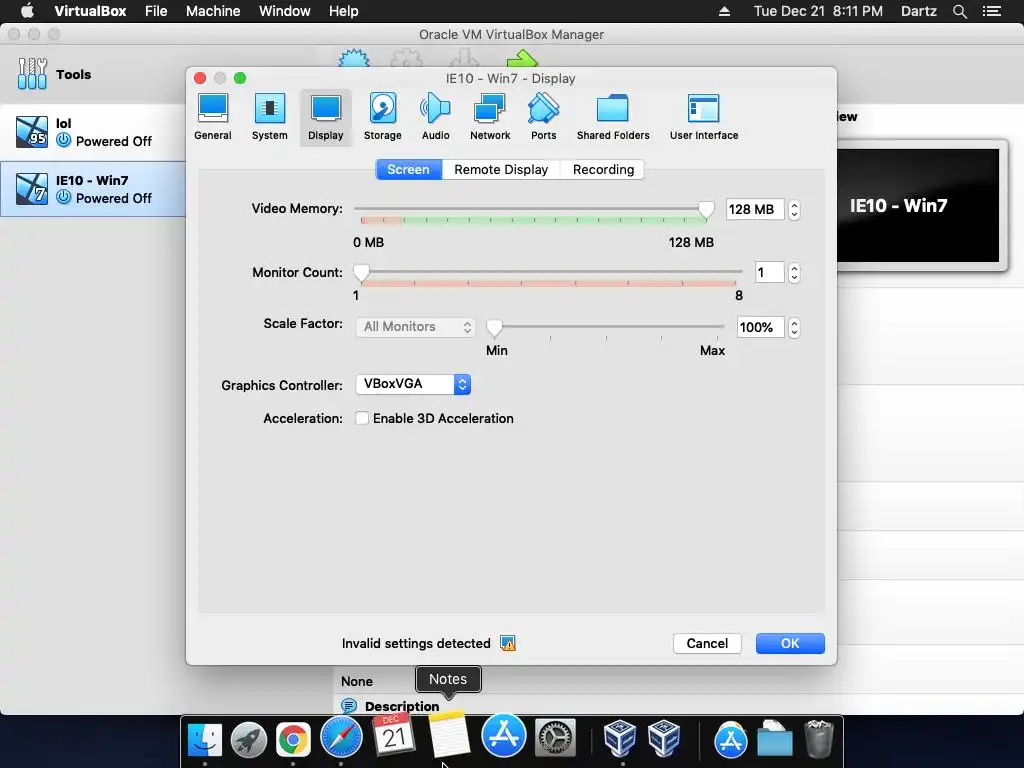Open the Trash in the dock

pos(818,739)
